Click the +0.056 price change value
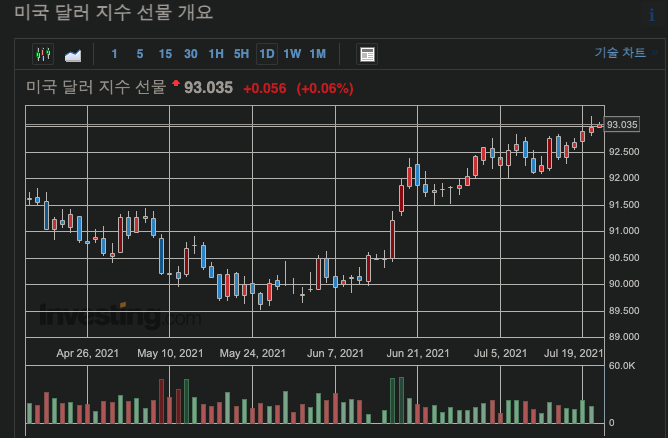The image size is (668, 438). [265, 88]
